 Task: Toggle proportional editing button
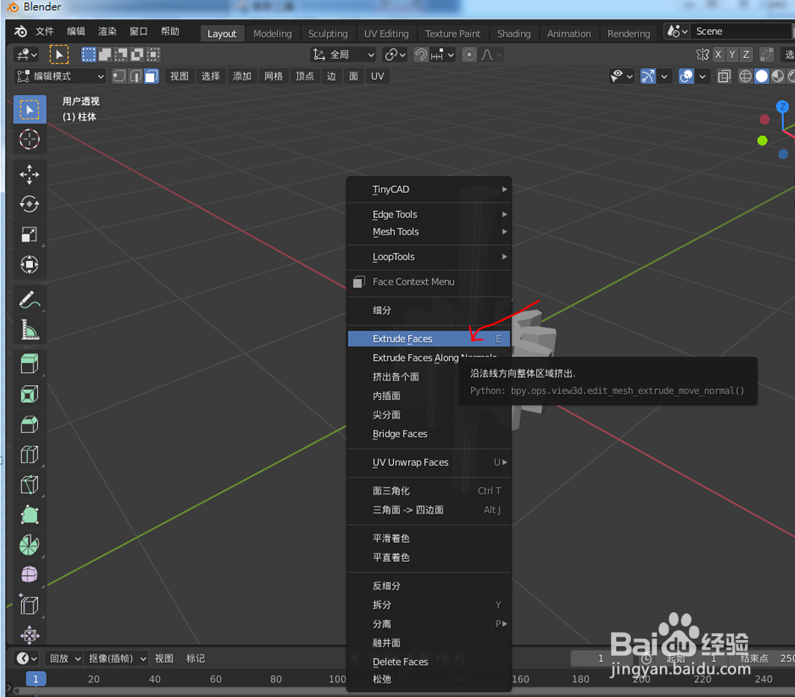tap(469, 54)
